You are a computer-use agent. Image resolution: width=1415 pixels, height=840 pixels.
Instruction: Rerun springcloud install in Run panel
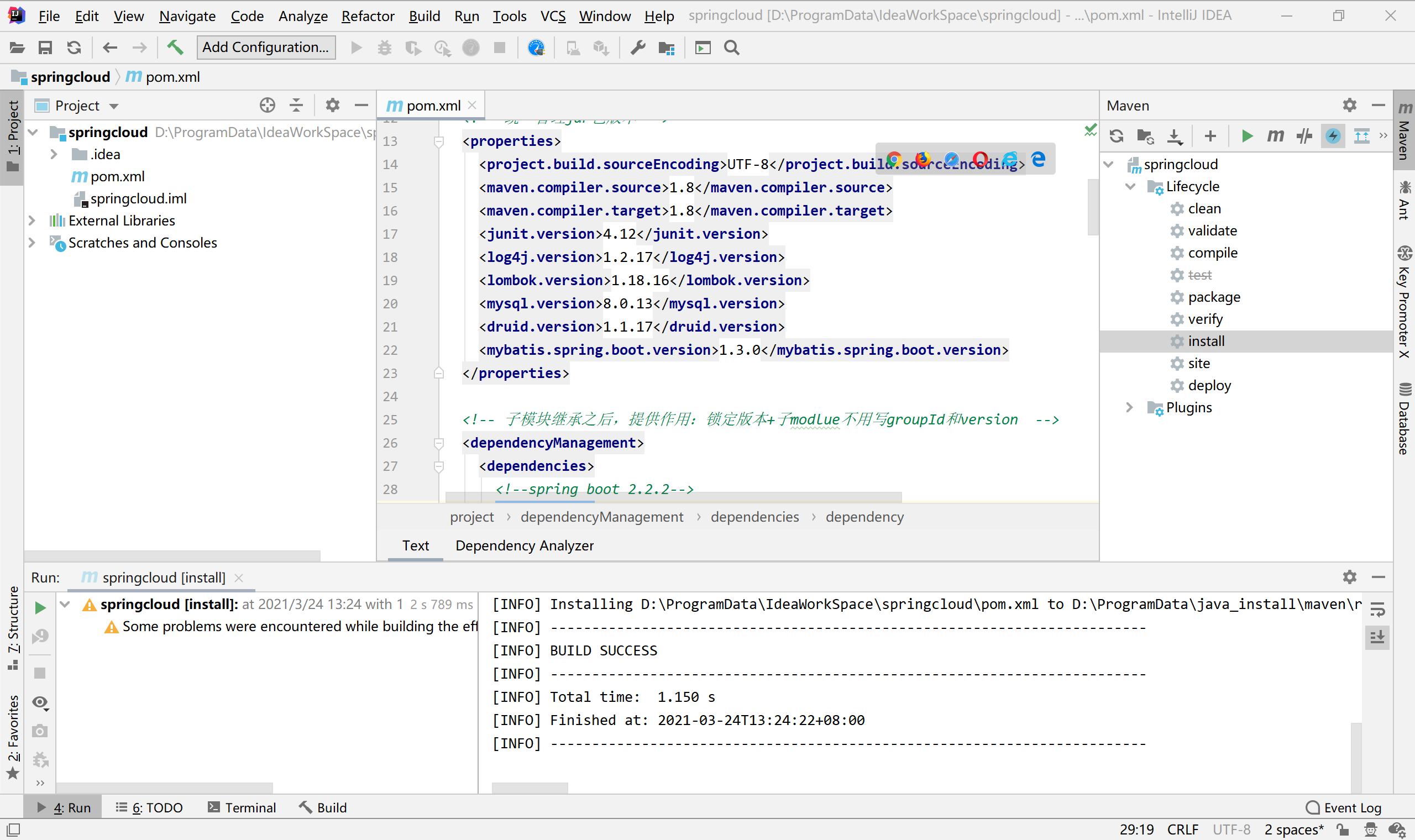click(40, 608)
